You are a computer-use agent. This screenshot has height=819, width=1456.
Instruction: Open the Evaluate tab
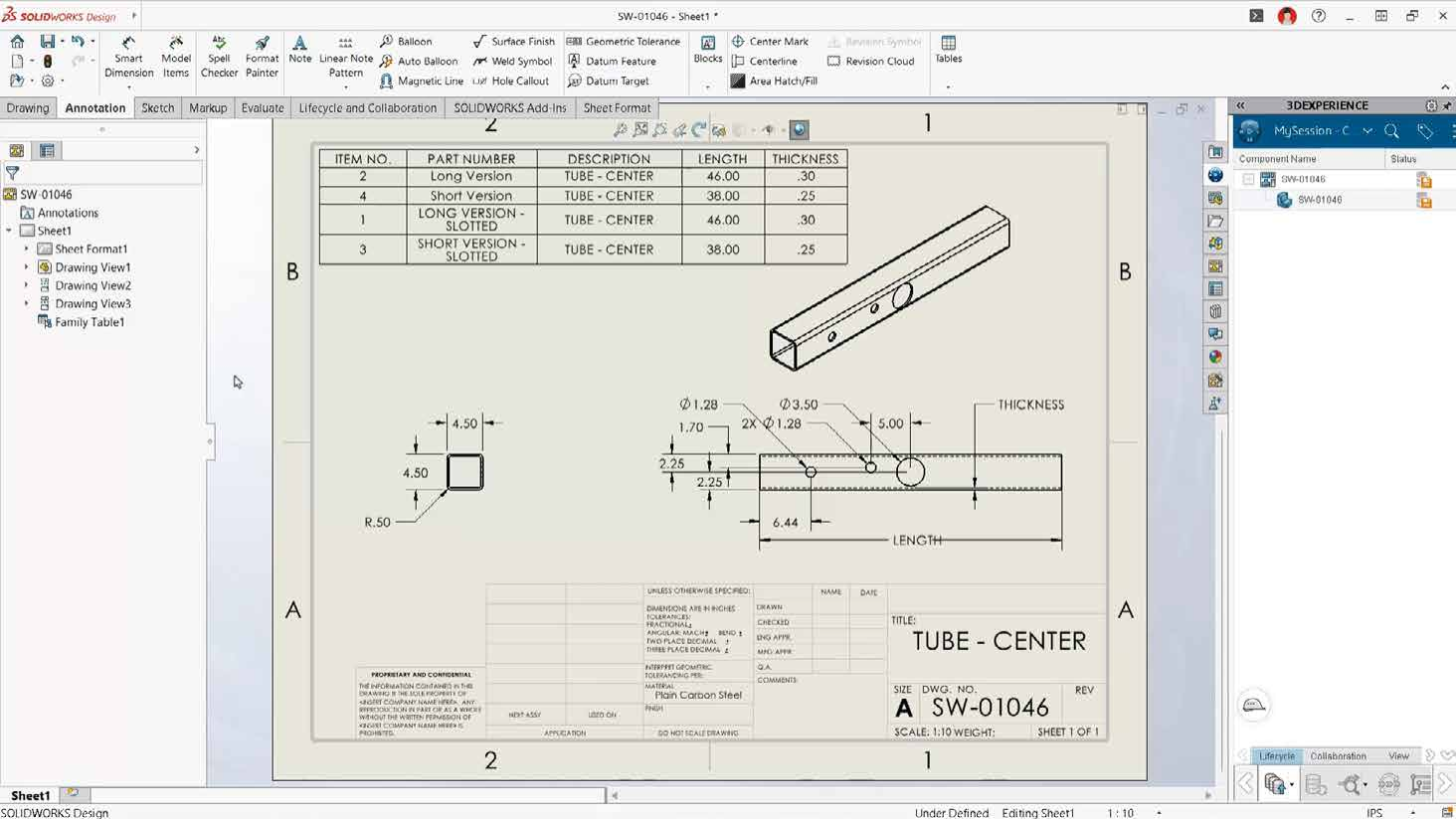(263, 107)
